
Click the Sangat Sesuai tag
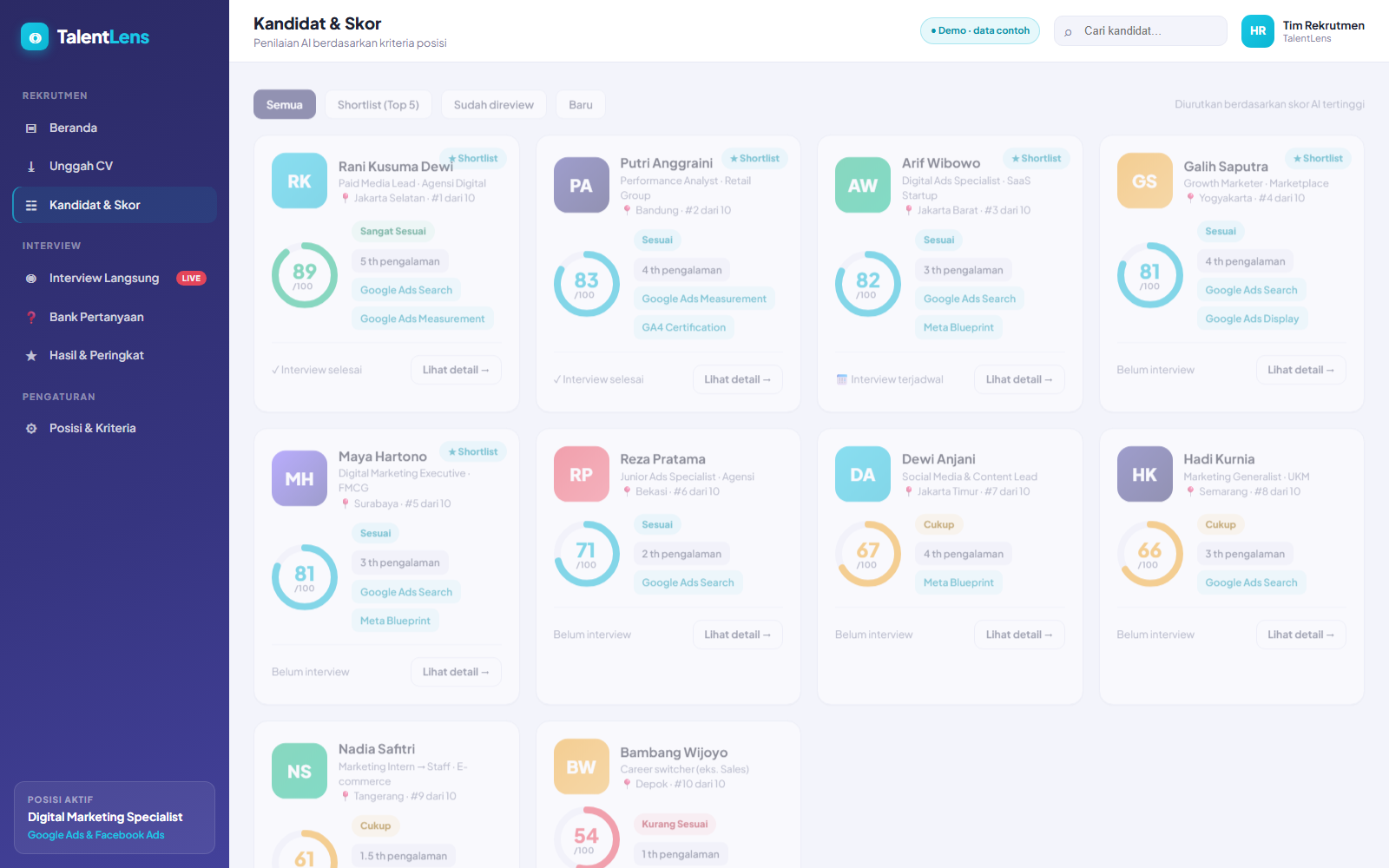393,231
